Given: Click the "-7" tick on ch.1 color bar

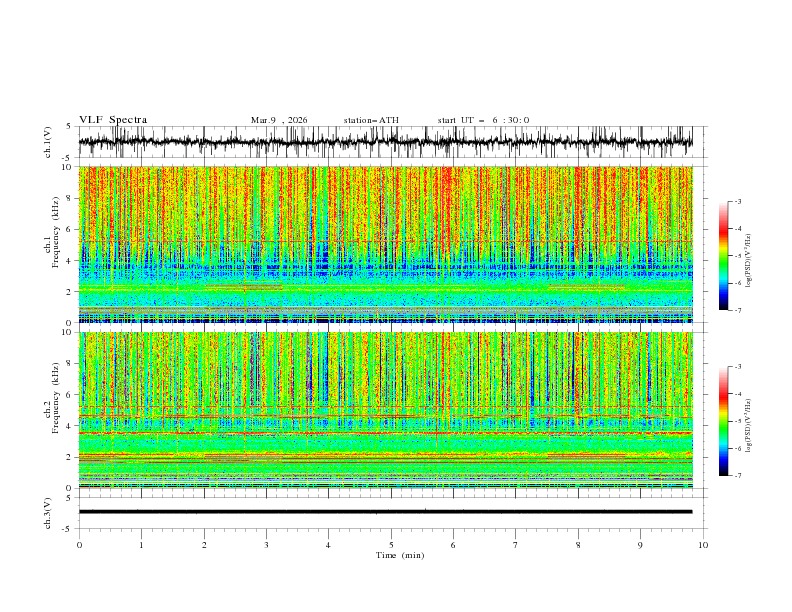Looking at the screenshot, I should pyautogui.click(x=738, y=310).
